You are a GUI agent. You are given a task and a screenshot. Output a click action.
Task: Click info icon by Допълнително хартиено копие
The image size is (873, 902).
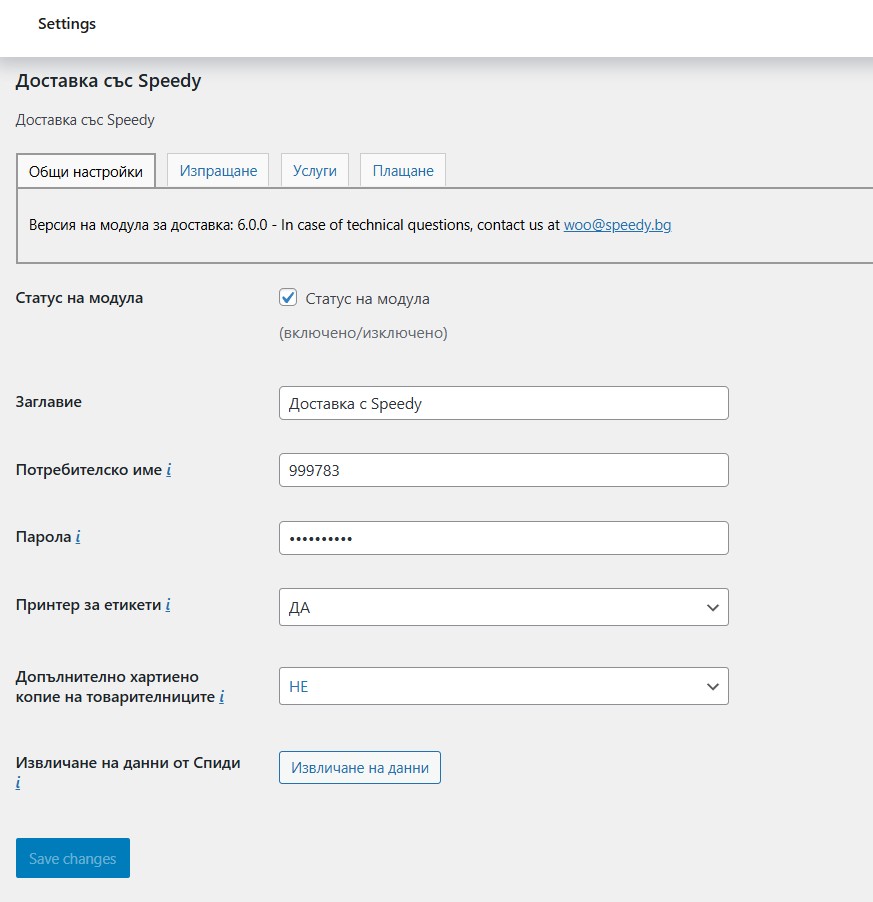click(221, 697)
